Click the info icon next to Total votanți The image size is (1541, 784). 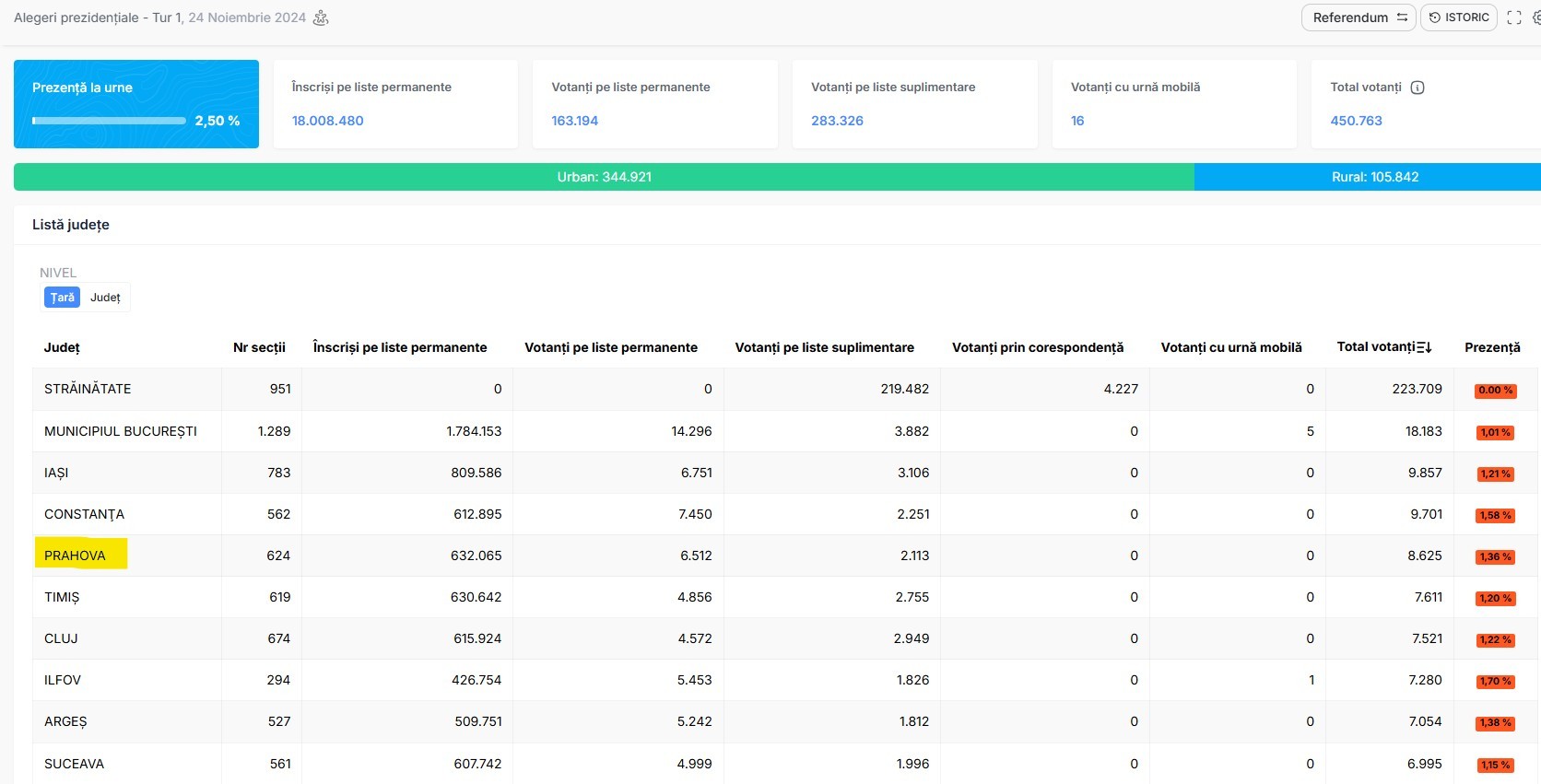(x=1417, y=88)
